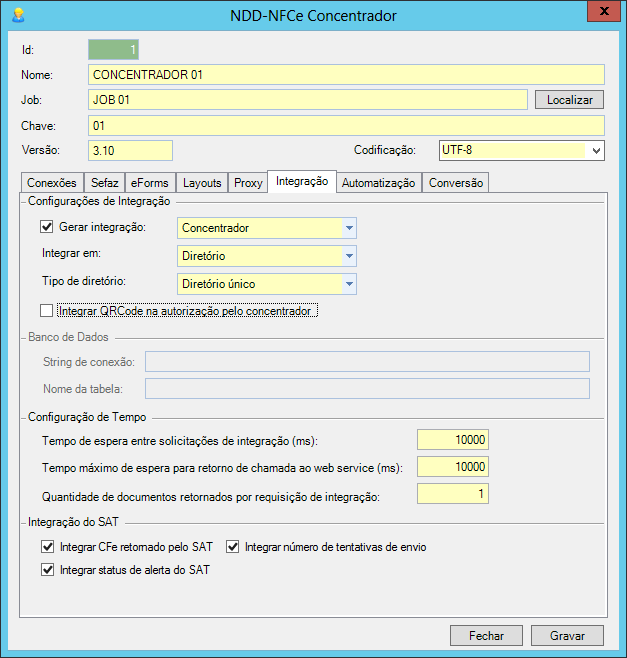Close the NDD-NFCe Concentrador window
627x658 pixels.
coord(600,14)
